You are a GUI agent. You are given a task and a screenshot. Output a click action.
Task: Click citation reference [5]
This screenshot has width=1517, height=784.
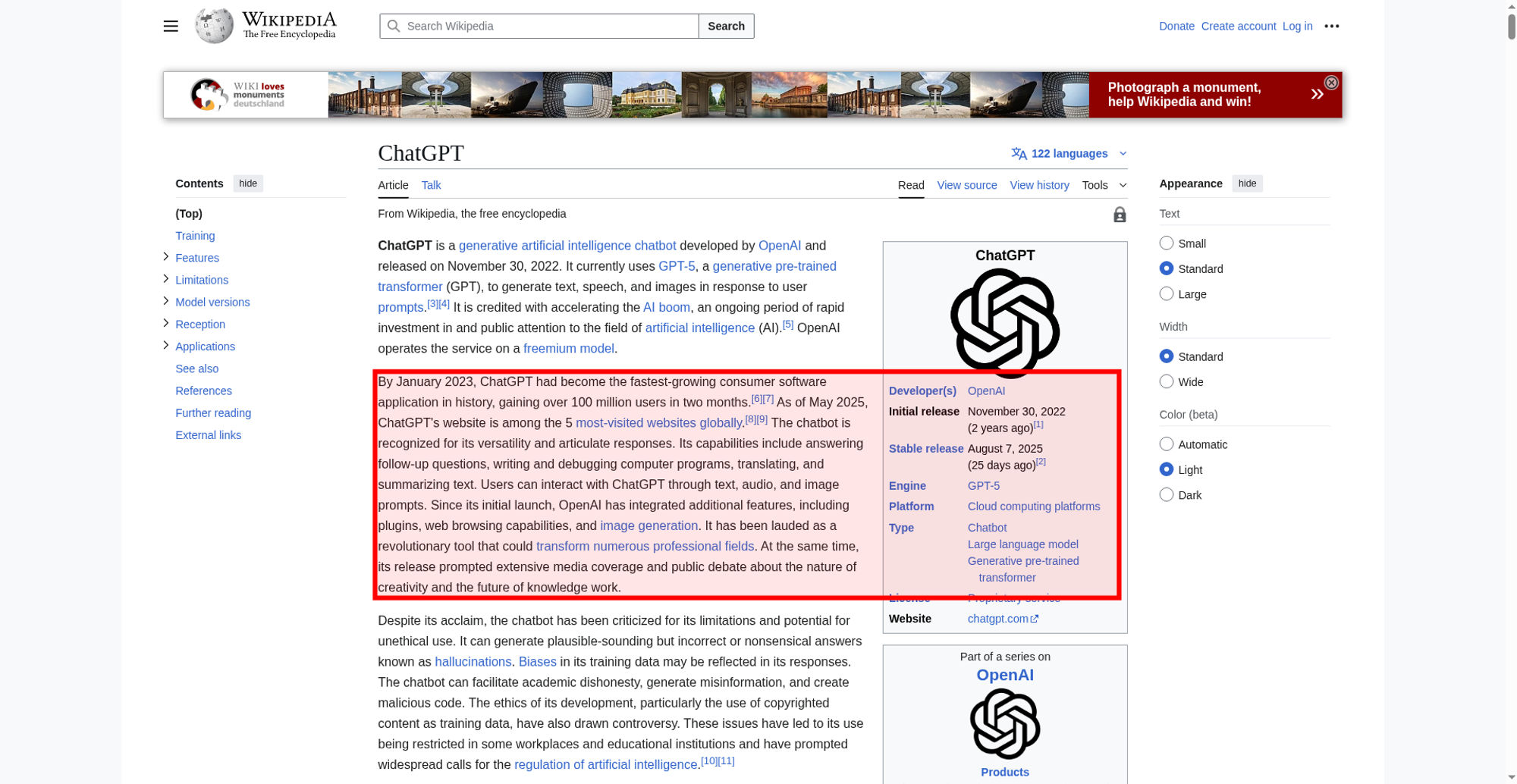tap(787, 325)
